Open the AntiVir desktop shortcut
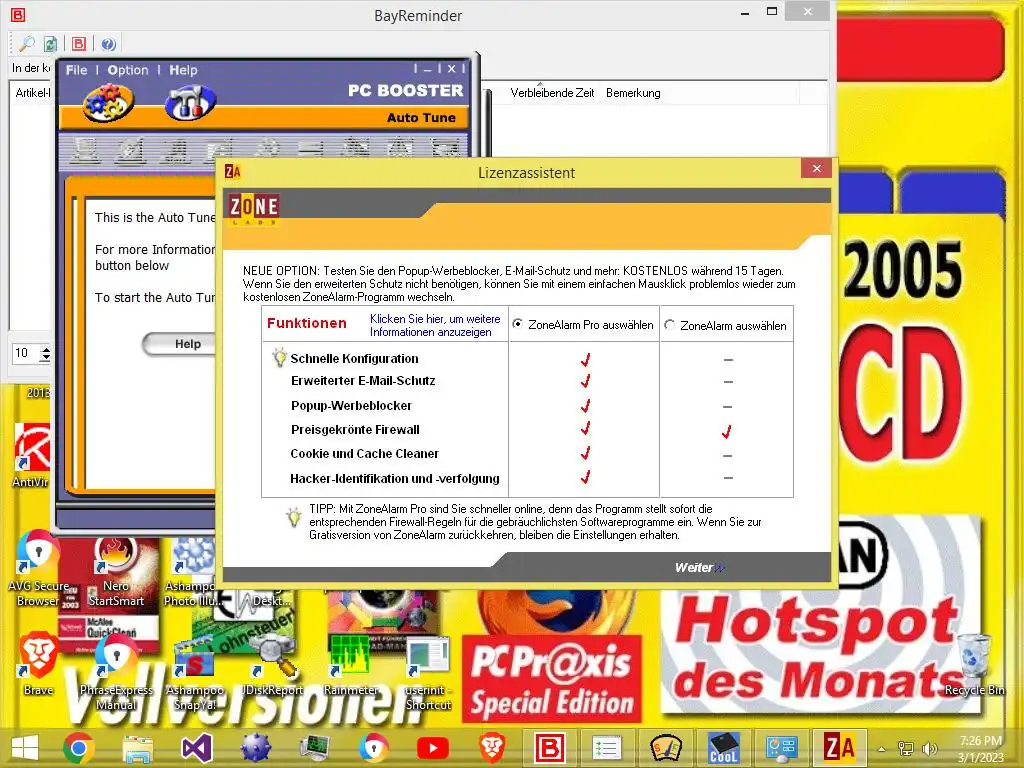Image resolution: width=1024 pixels, height=768 pixels. [x=31, y=455]
